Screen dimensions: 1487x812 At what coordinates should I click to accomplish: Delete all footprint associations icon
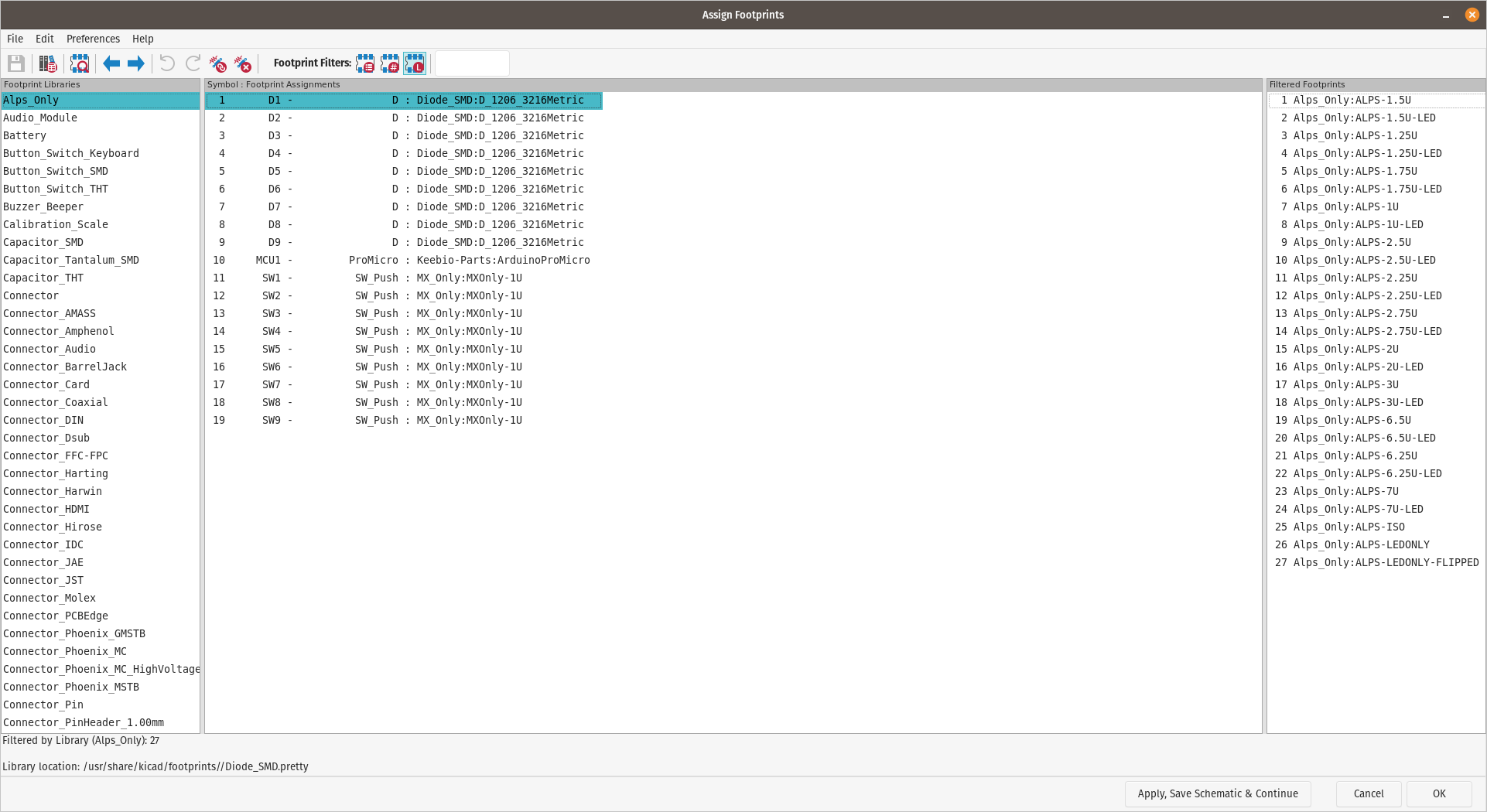coord(243,63)
